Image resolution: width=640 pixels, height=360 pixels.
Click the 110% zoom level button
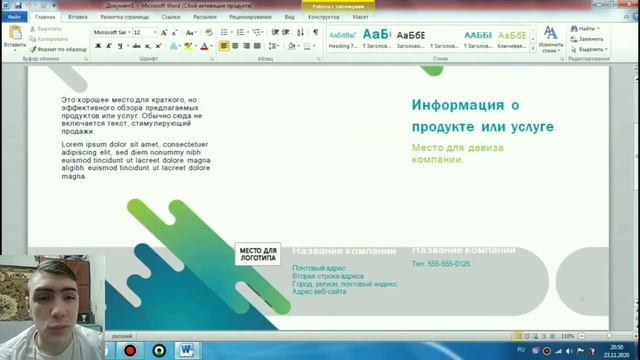(567, 336)
